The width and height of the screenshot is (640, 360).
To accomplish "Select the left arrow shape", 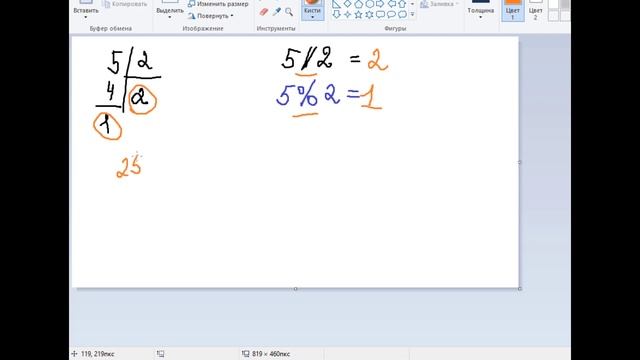I will pyautogui.click(x=391, y=4).
